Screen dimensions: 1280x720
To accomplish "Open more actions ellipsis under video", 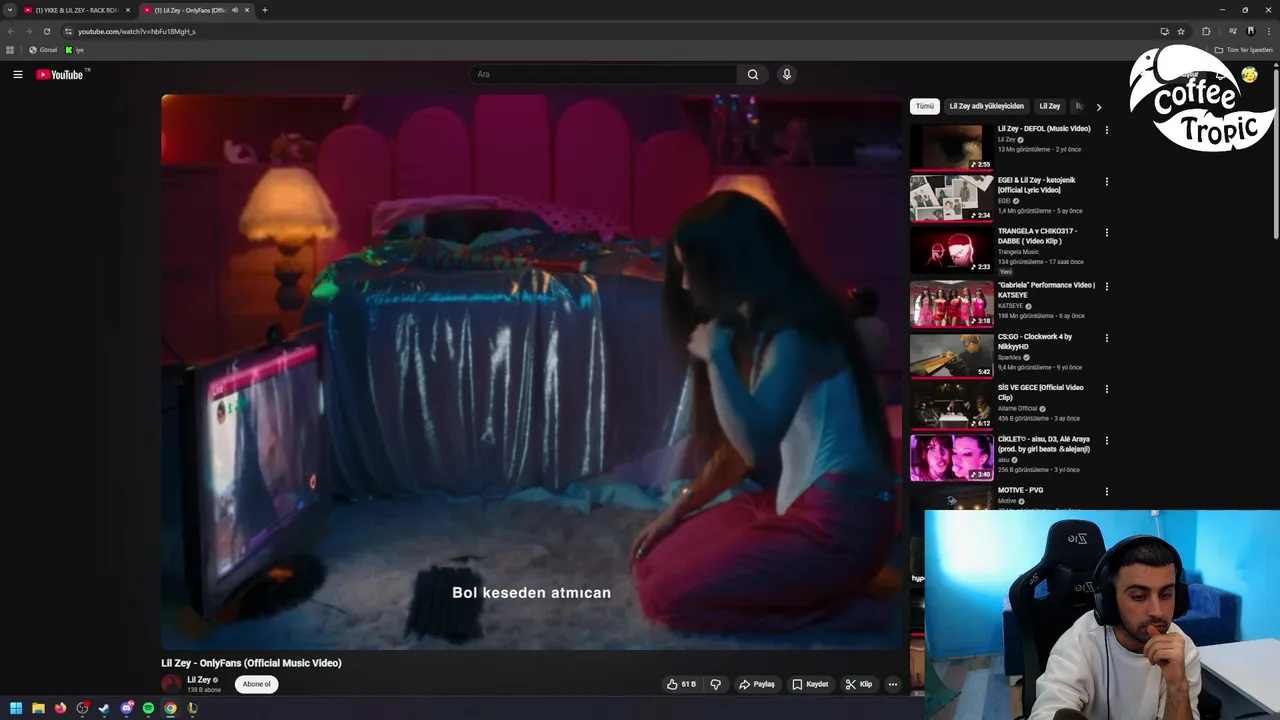I will pyautogui.click(x=893, y=684).
